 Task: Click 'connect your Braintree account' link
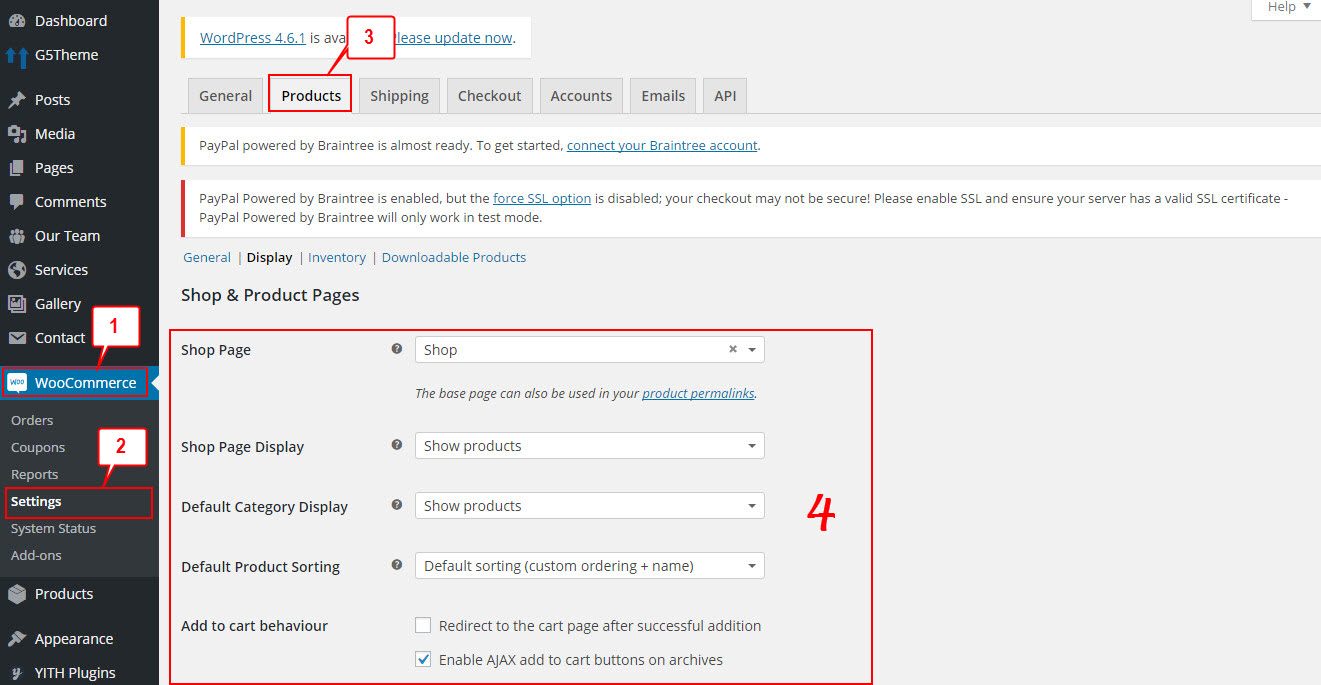[x=662, y=145]
